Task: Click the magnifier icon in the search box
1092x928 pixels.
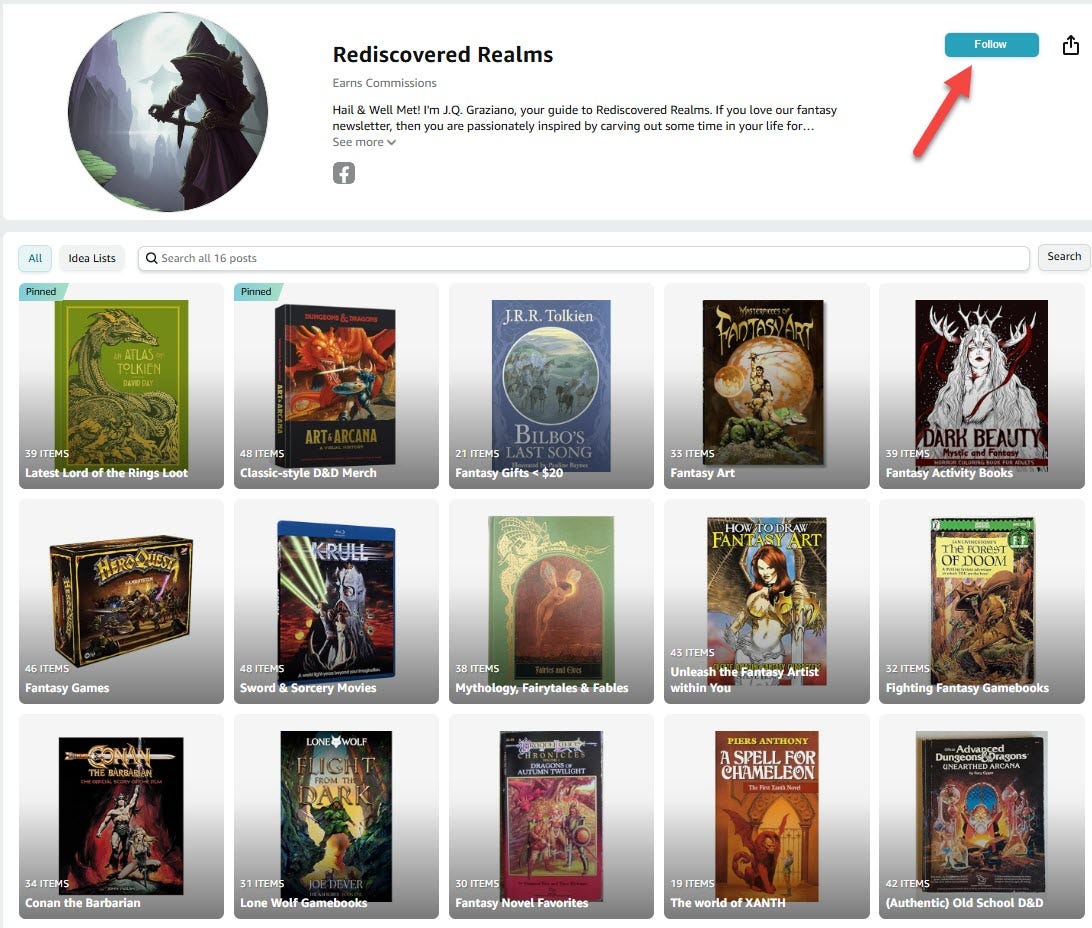Action: click(x=151, y=258)
